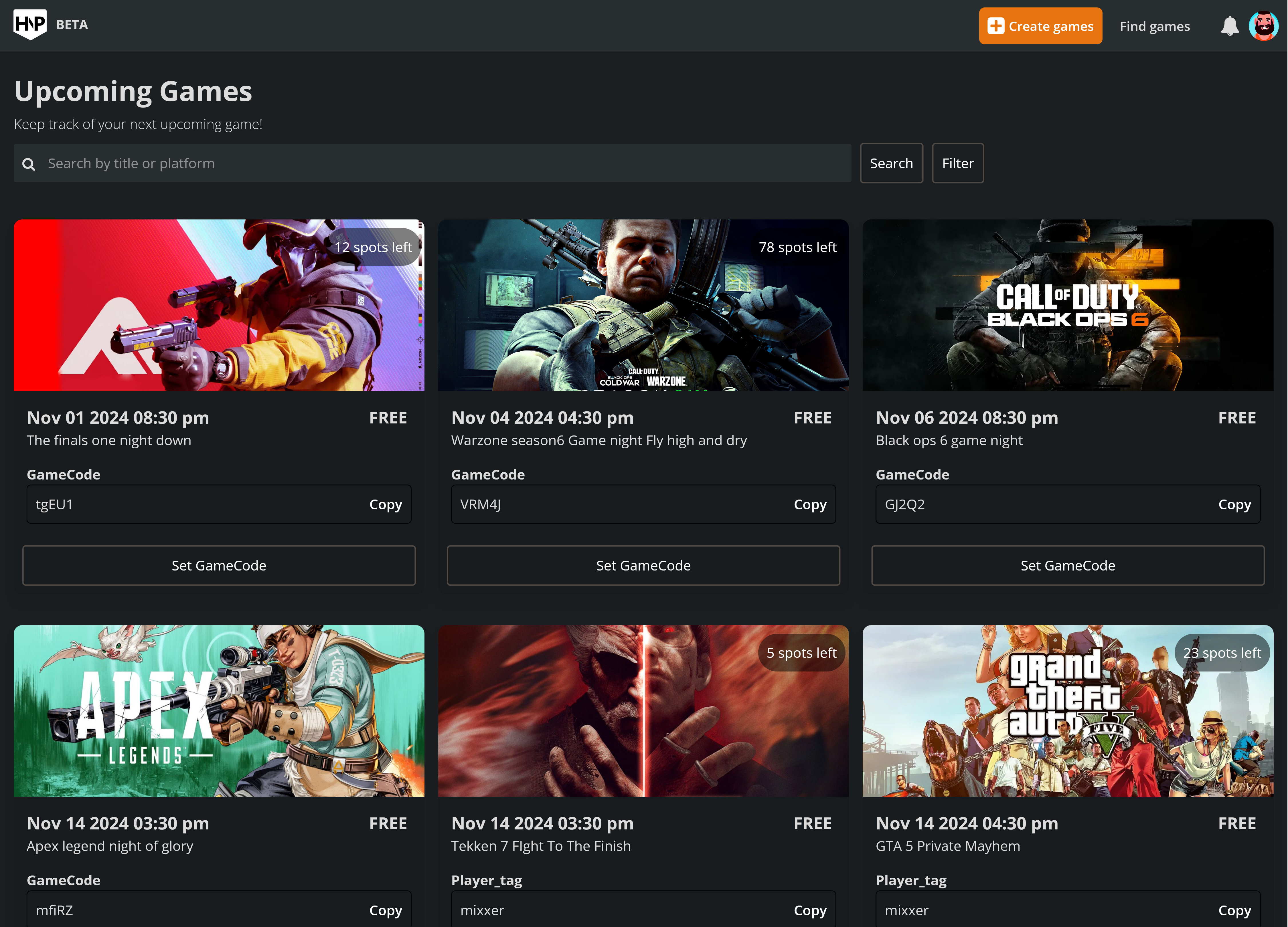Copy the Tekken 7 player tag

[810, 910]
